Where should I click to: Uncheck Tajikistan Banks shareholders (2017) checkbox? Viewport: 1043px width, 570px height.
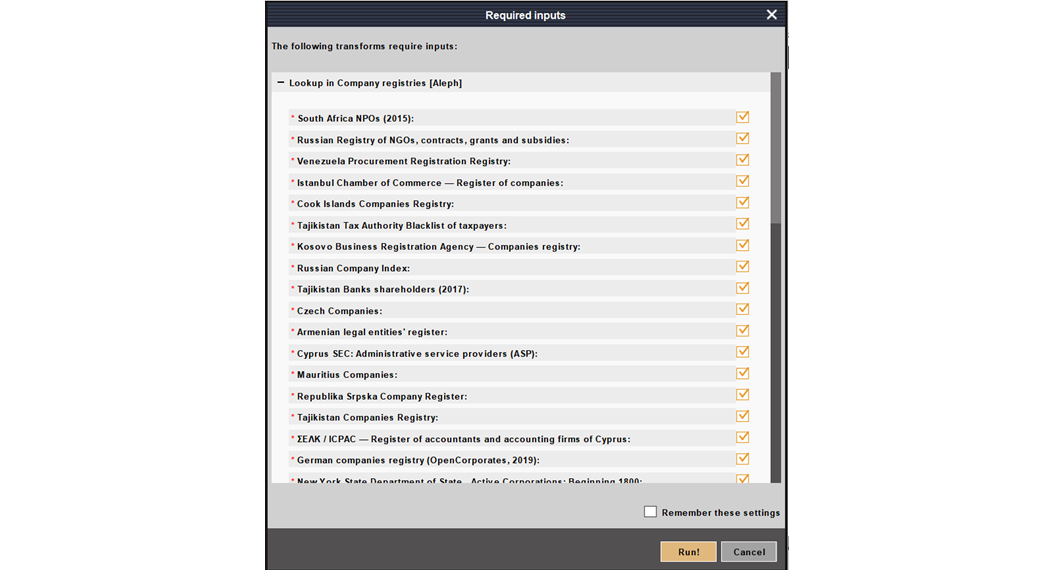742,288
